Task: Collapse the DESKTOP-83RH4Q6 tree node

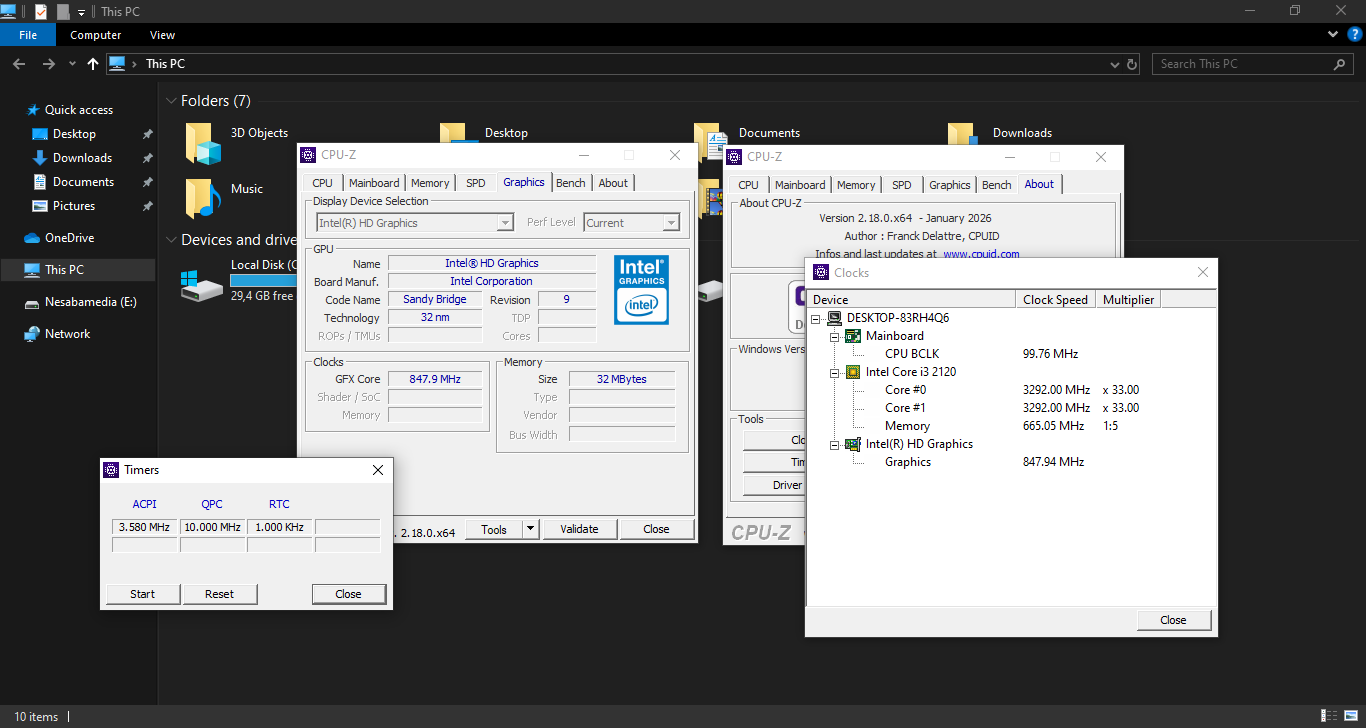Action: 817,318
